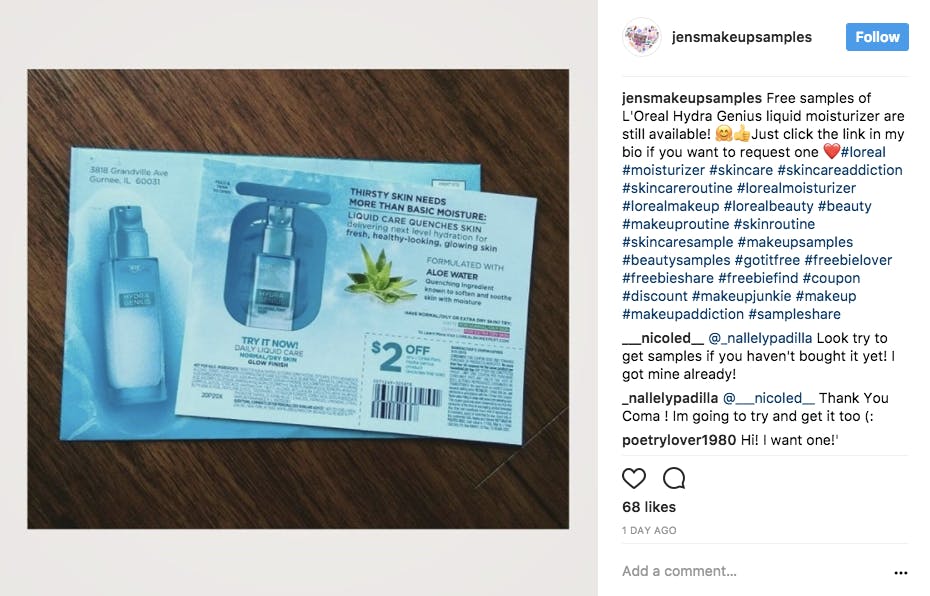930x596 pixels.
Task: Follow the jensmakeupsamples account
Action: pos(877,37)
